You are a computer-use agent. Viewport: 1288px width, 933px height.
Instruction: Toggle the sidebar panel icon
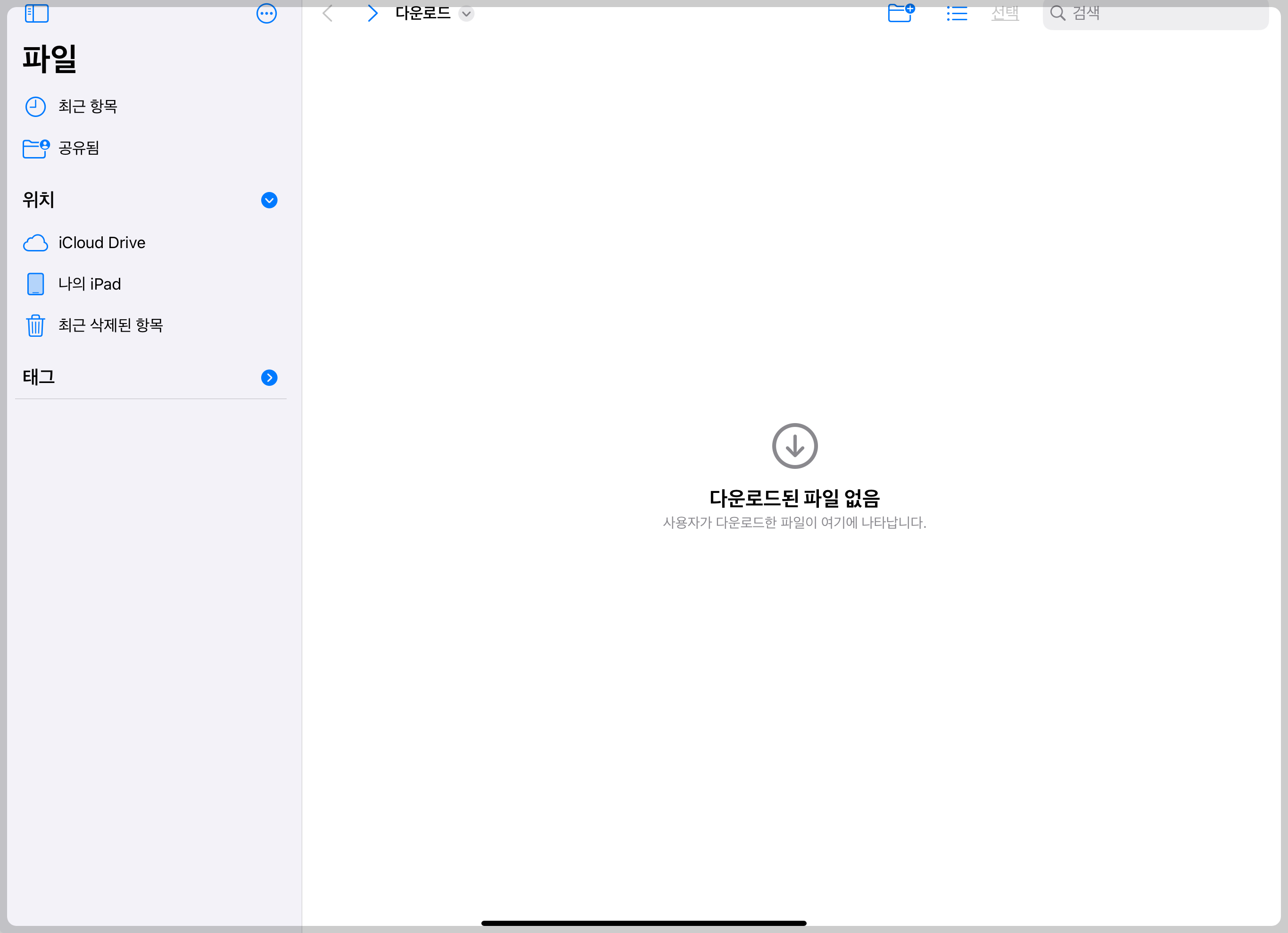pos(37,13)
